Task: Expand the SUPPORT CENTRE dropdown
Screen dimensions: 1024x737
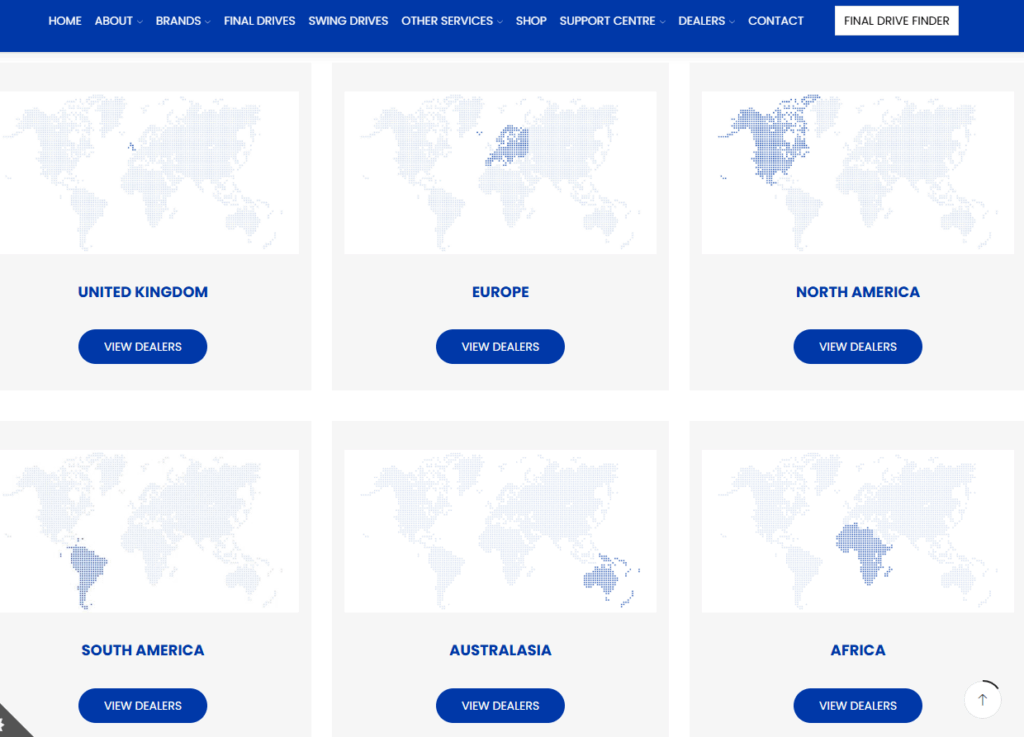Action: click(x=607, y=20)
